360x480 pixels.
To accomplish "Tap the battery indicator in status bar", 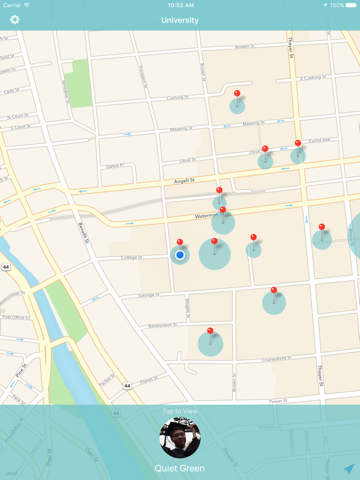I will (351, 5).
